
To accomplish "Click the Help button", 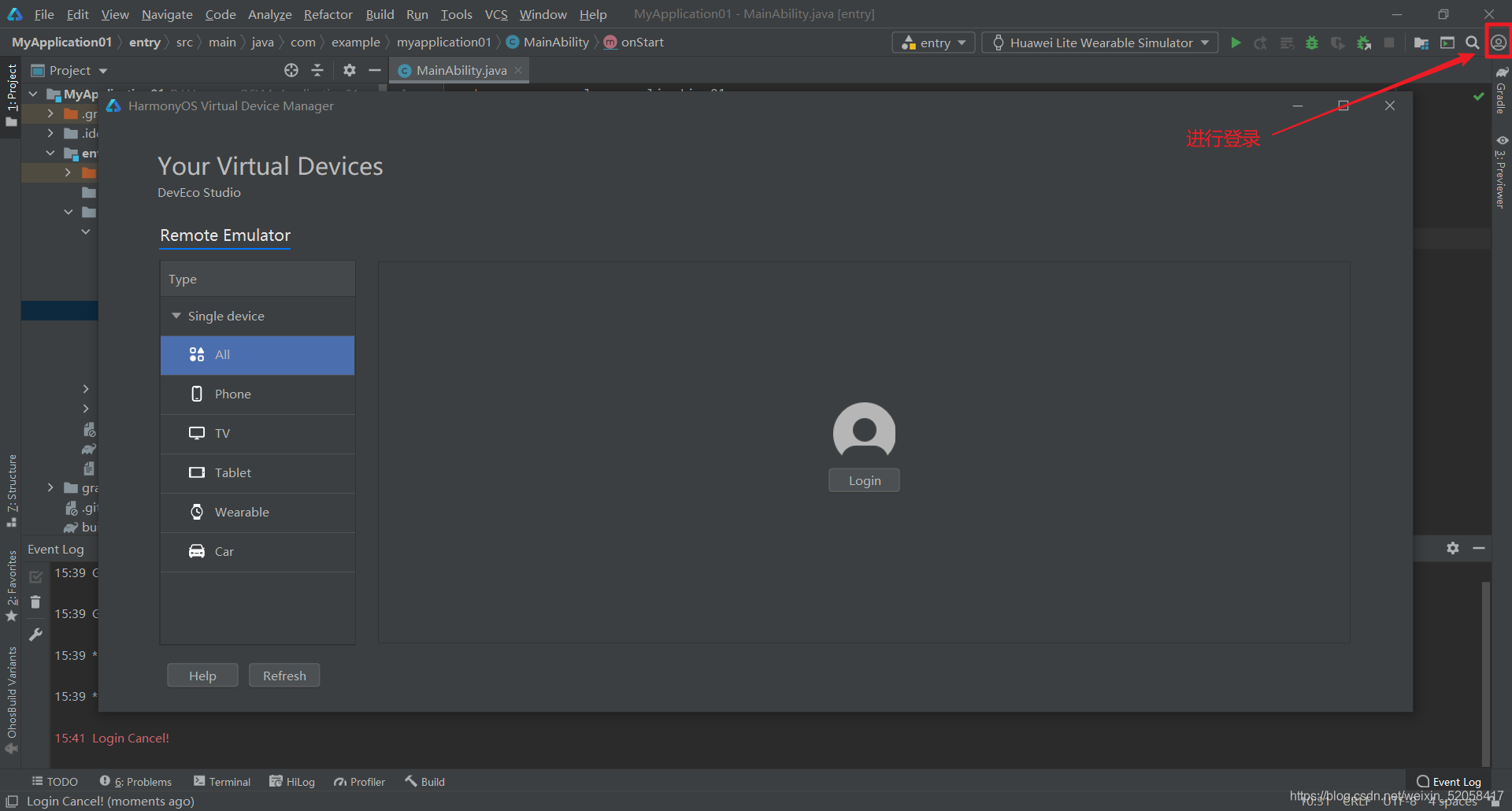I will (202, 676).
